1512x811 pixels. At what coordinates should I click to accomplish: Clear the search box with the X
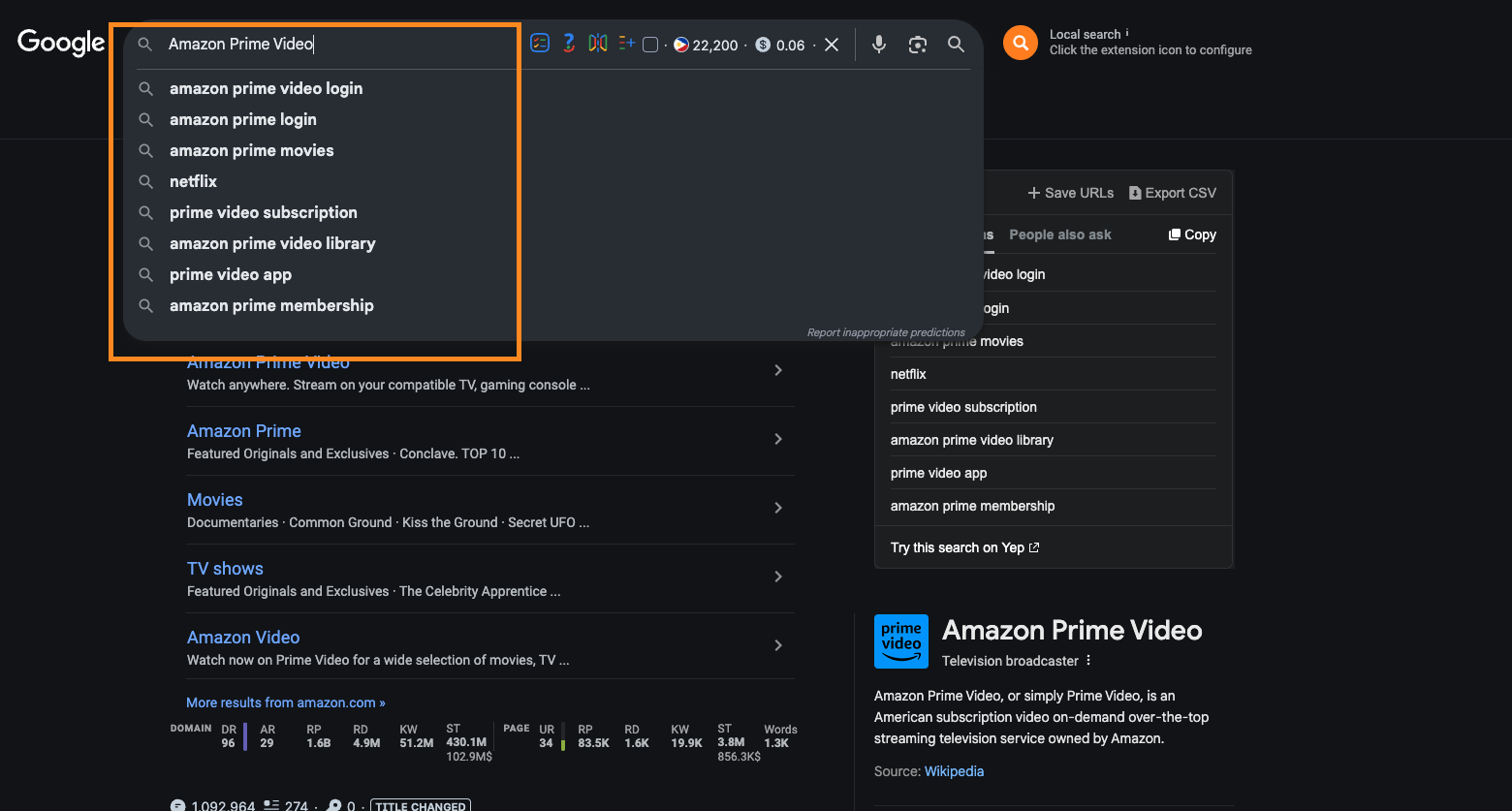point(832,45)
